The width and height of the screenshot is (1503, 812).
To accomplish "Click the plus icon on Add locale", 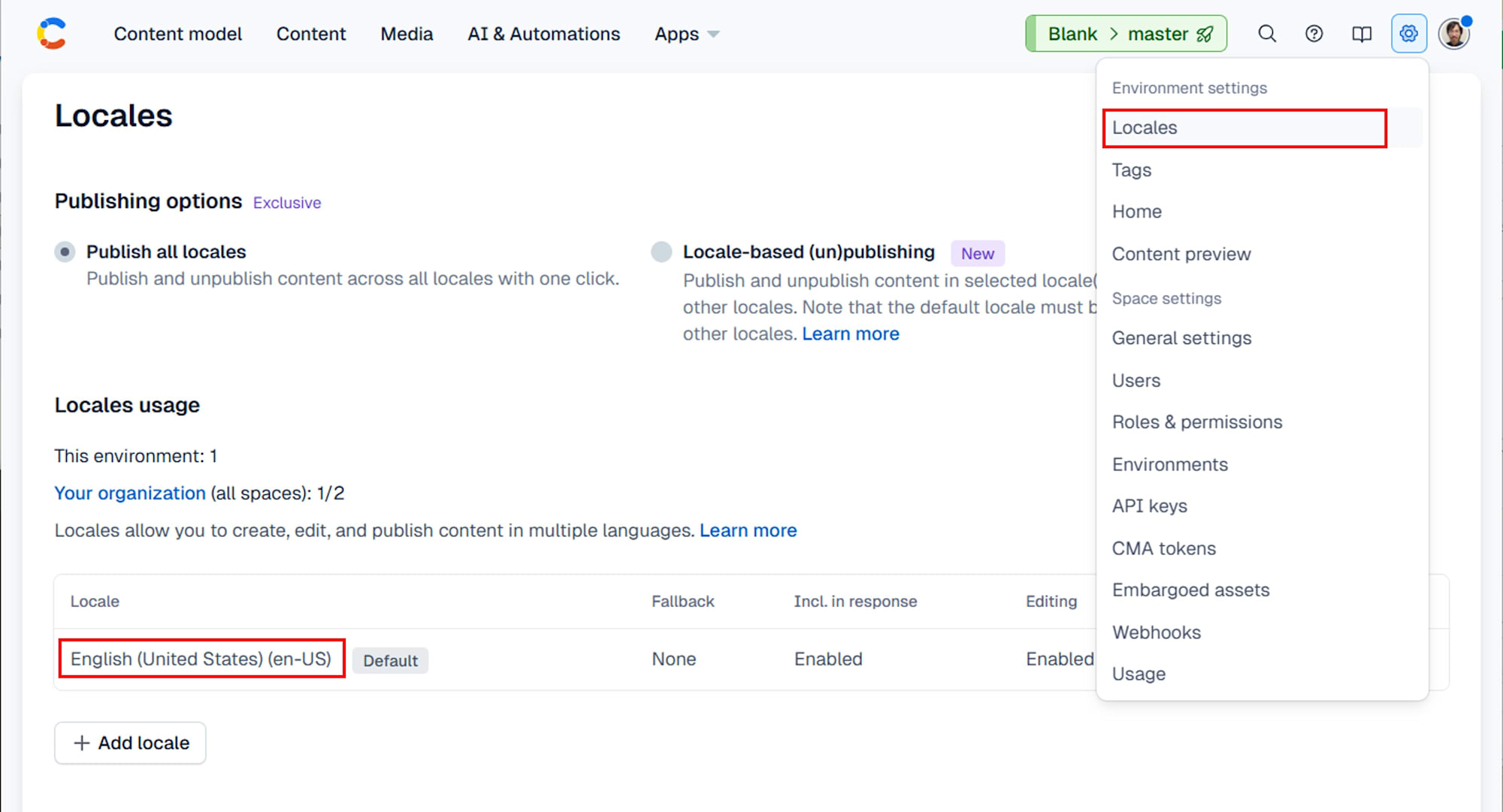I will pyautogui.click(x=82, y=743).
